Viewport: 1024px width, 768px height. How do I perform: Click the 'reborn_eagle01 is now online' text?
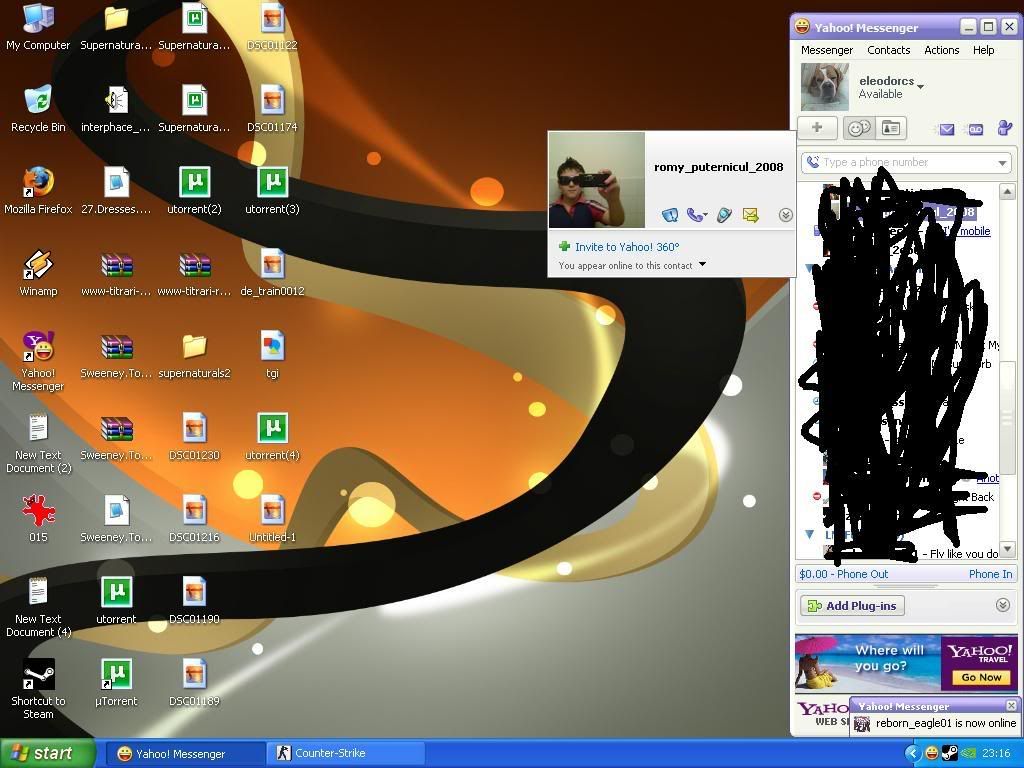(946, 724)
